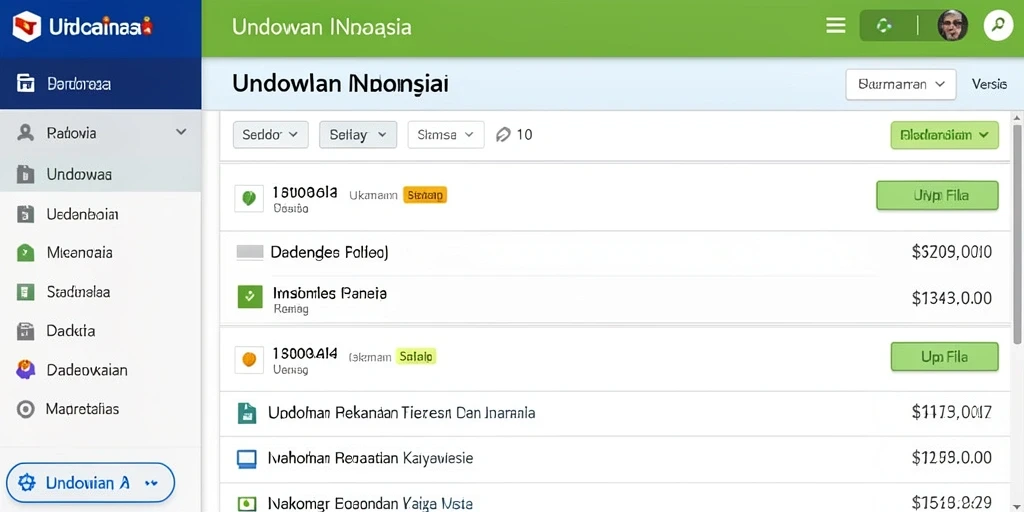
Task: Click the first Unp Fila button
Action: click(x=937, y=195)
